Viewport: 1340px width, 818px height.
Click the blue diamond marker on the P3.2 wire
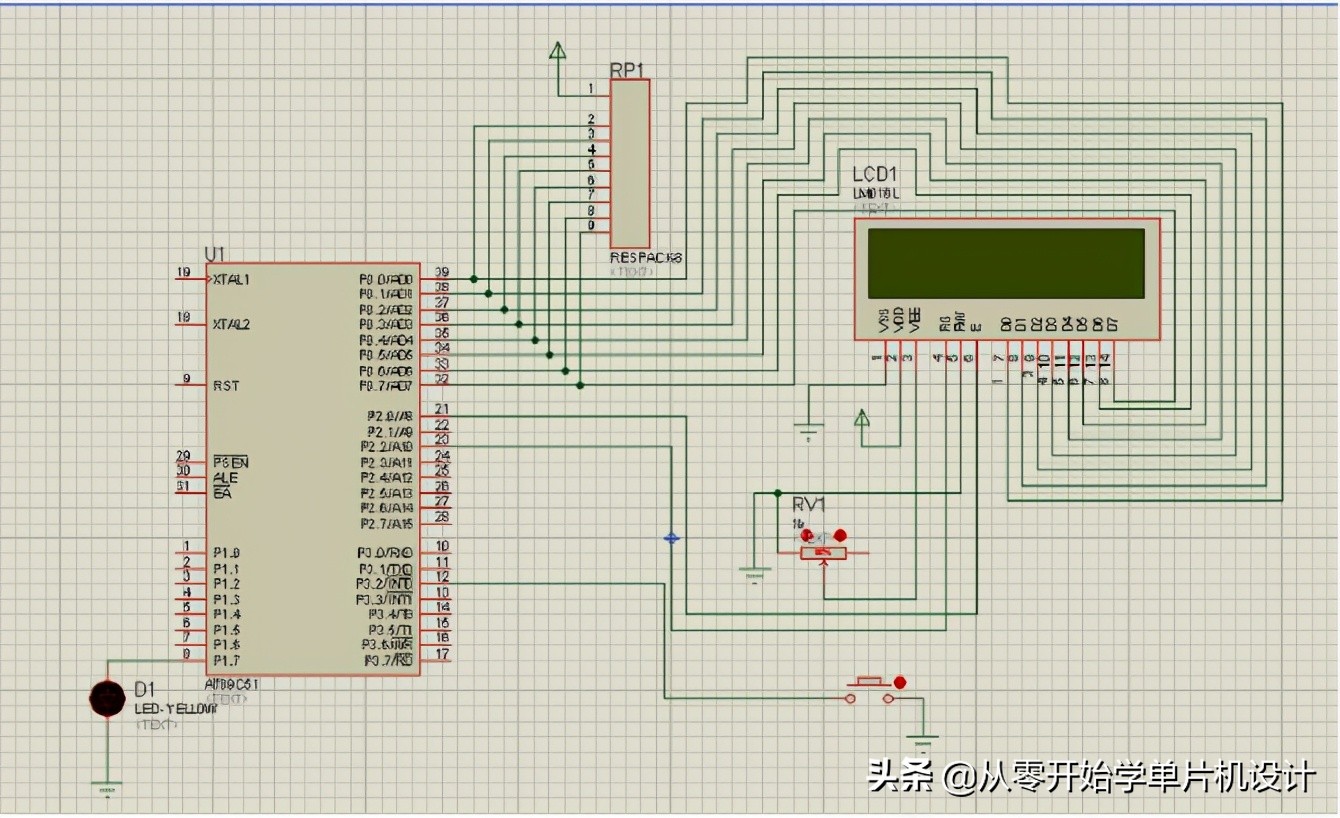click(x=672, y=539)
